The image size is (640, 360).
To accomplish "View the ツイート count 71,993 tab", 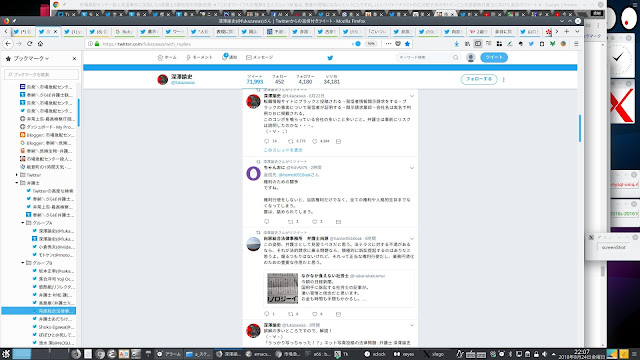I will 255,80.
